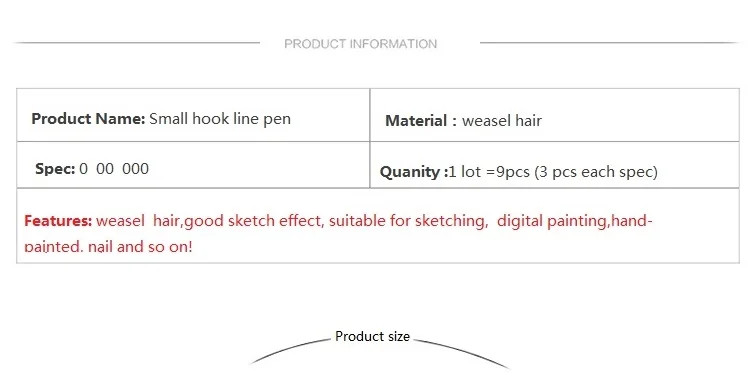Click the 'digital painting' phrase

coord(551,221)
